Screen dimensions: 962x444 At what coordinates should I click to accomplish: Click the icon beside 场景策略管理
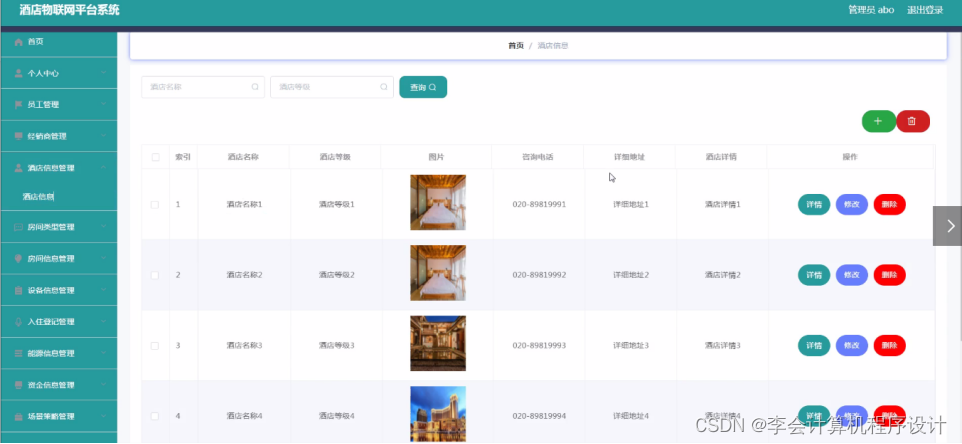[x=18, y=416]
